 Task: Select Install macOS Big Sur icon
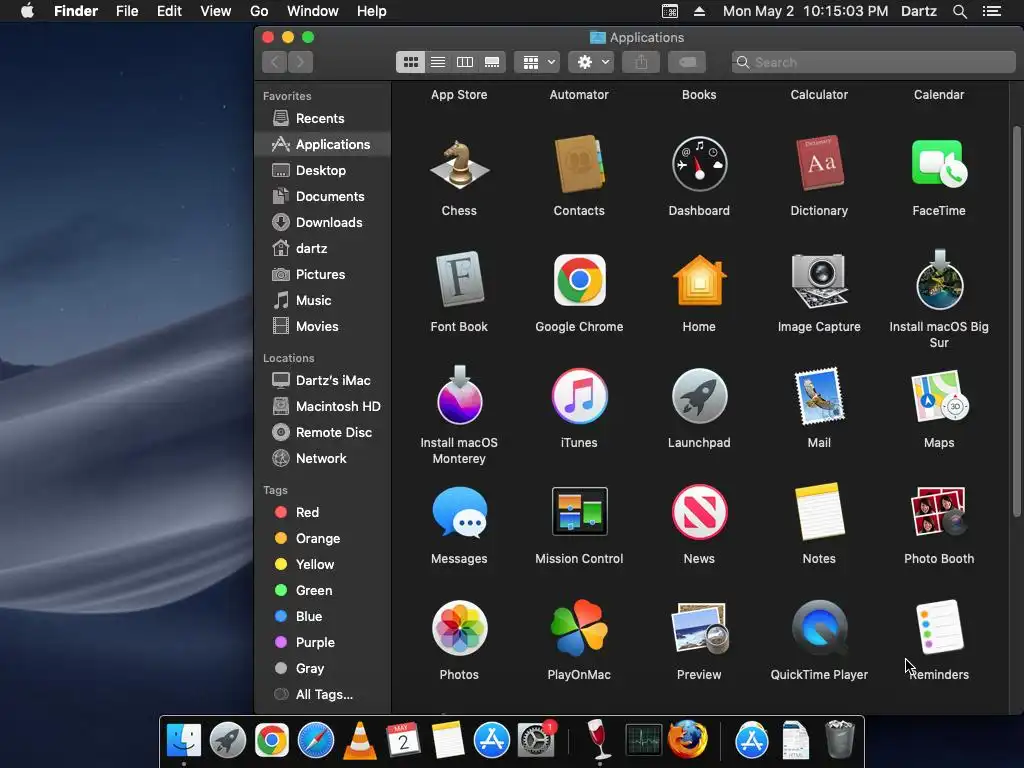939,280
